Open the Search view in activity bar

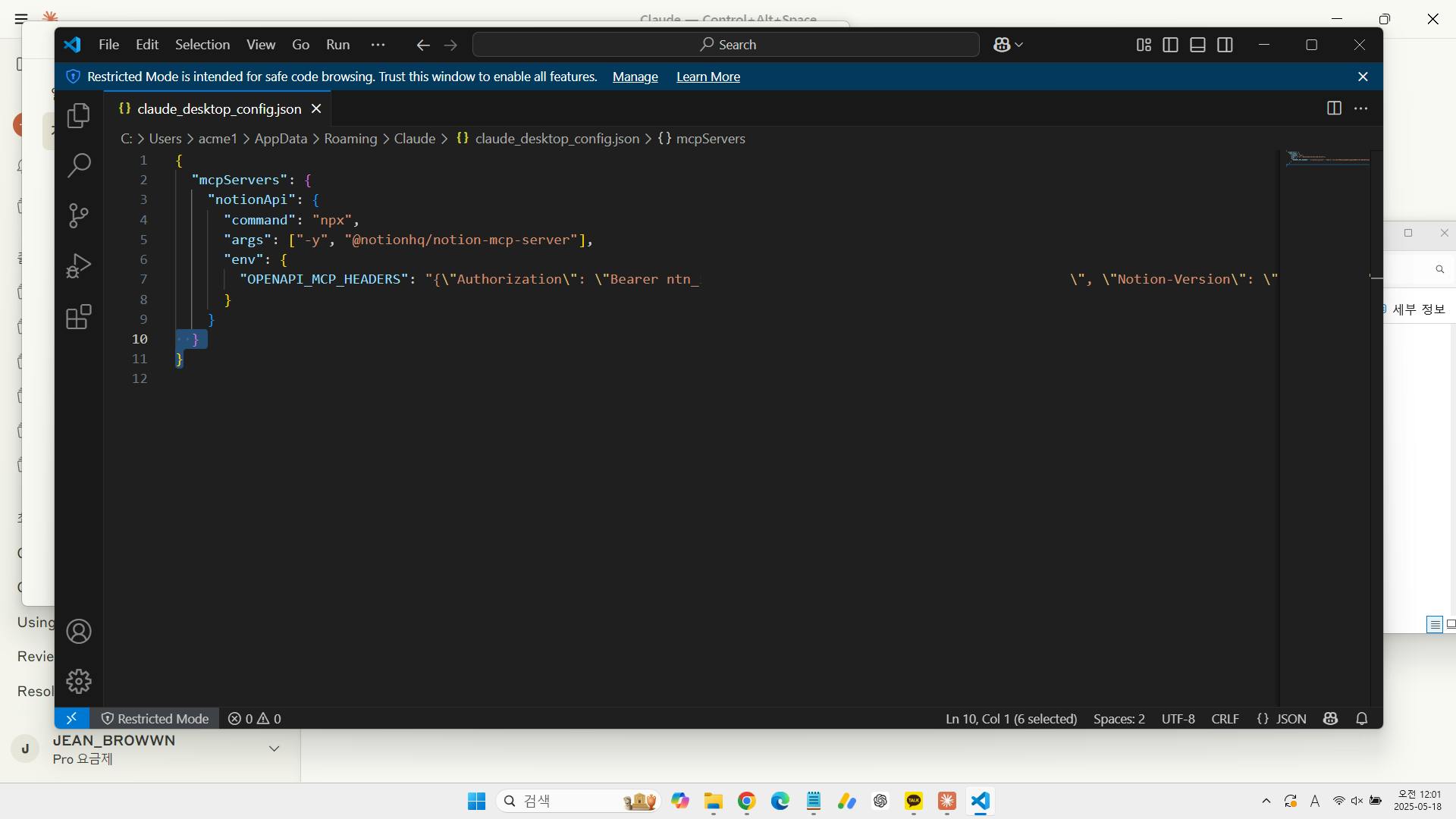[x=79, y=165]
